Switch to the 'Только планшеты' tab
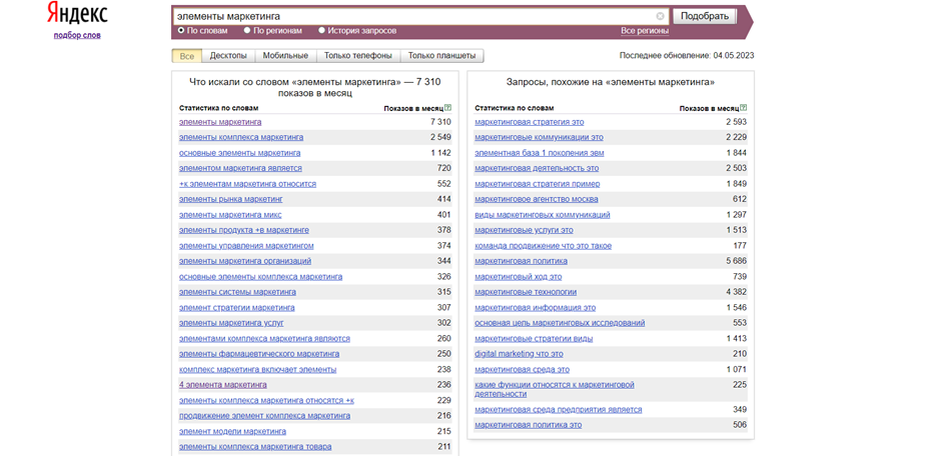The image size is (952, 456). click(442, 56)
